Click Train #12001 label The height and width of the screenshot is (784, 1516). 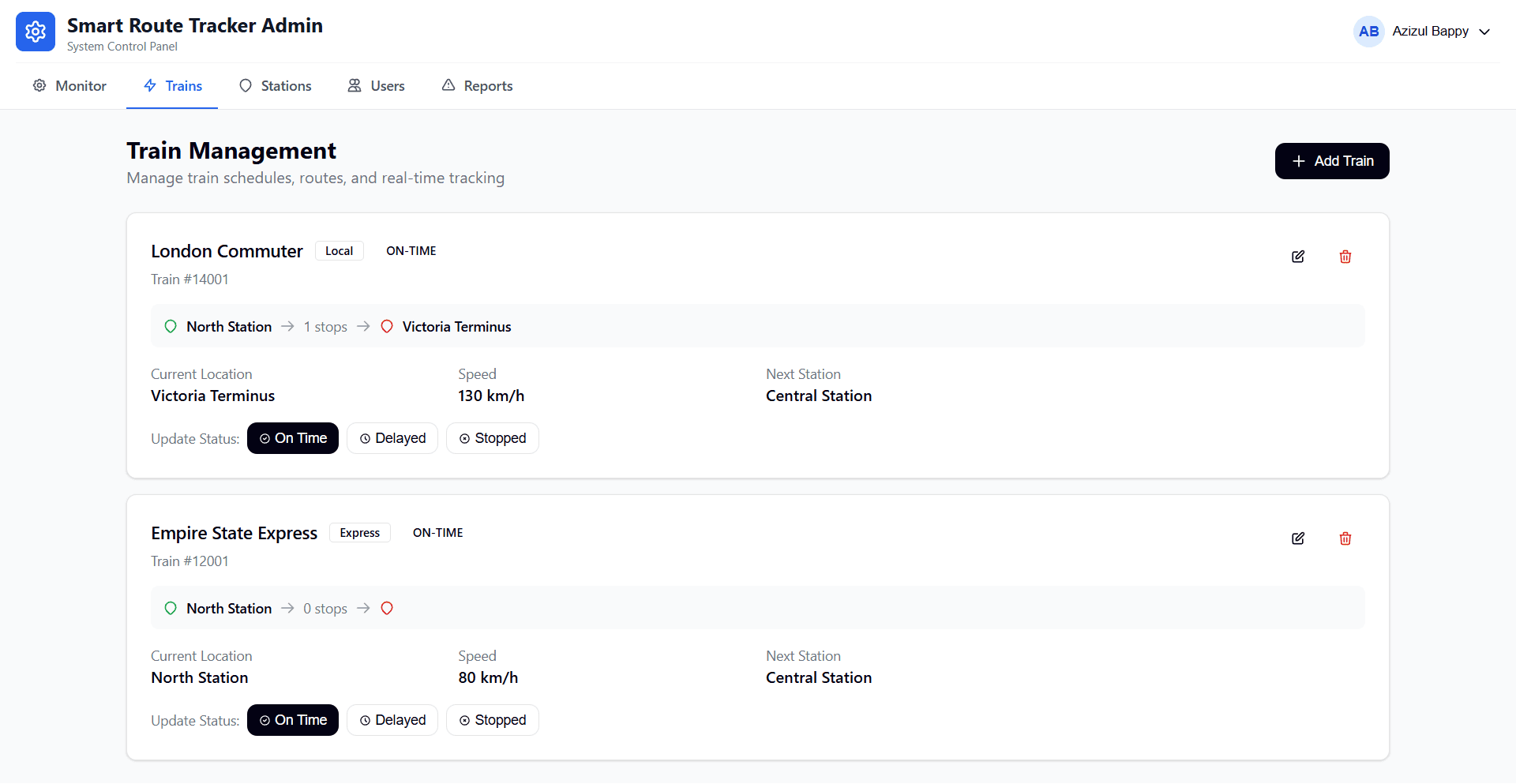(189, 561)
